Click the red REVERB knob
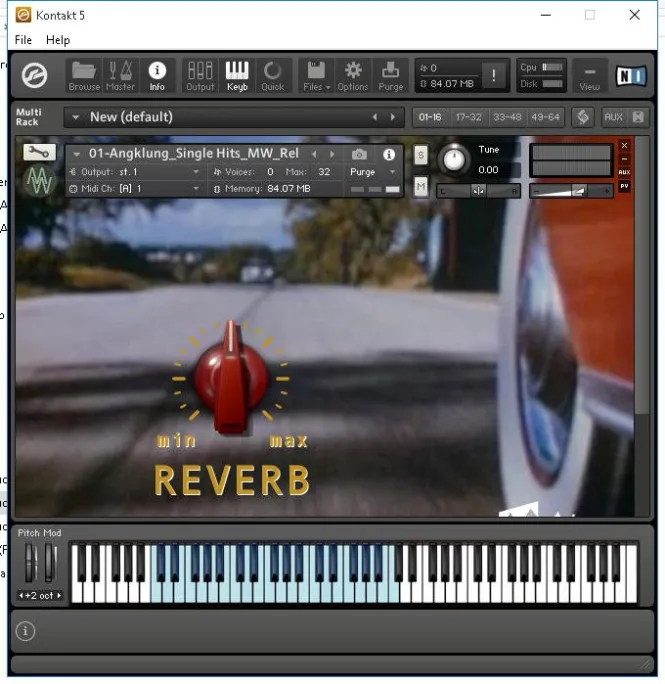The height and width of the screenshot is (684, 665). click(x=231, y=378)
